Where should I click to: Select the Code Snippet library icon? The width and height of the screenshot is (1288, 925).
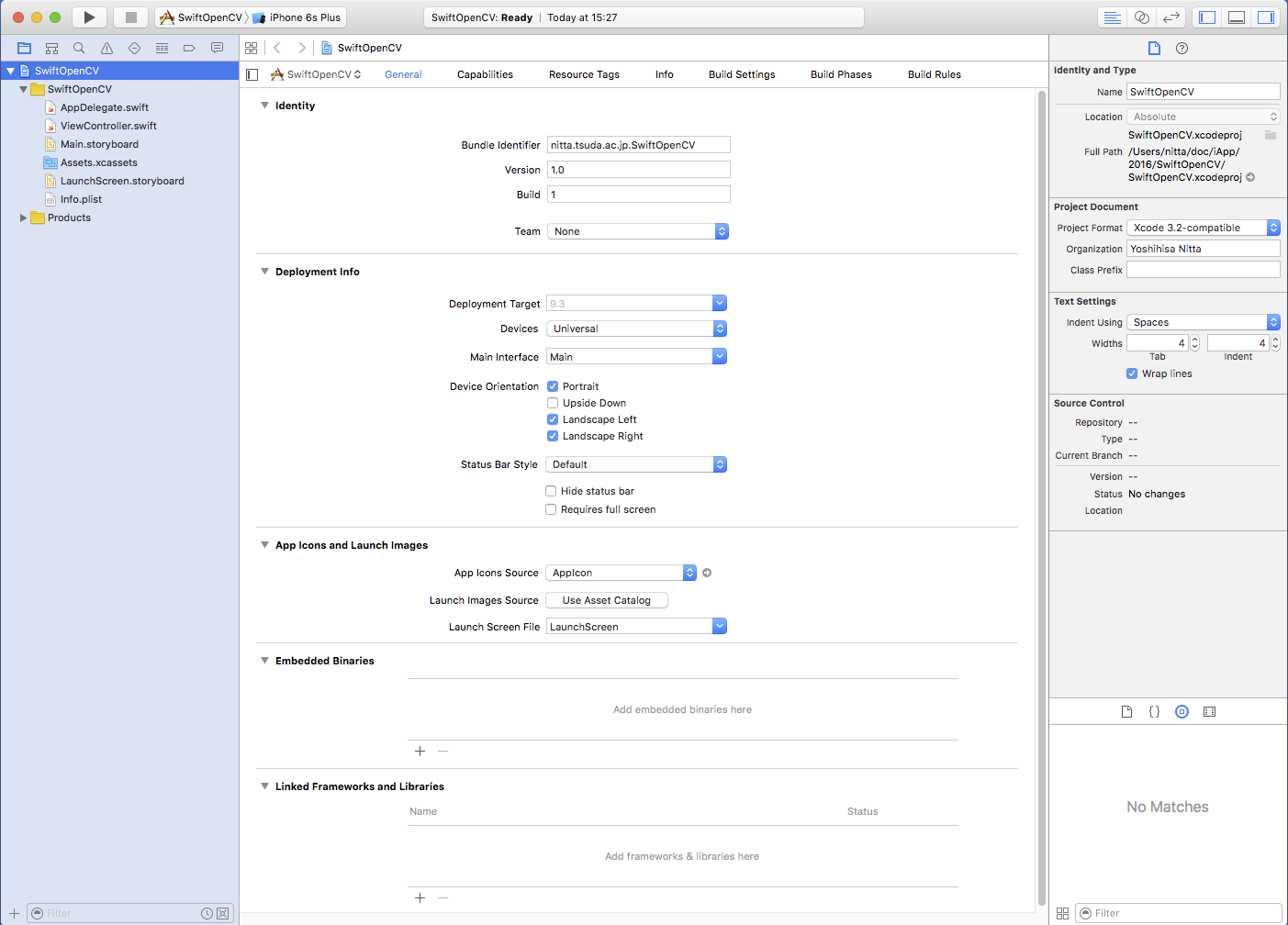[x=1154, y=711]
